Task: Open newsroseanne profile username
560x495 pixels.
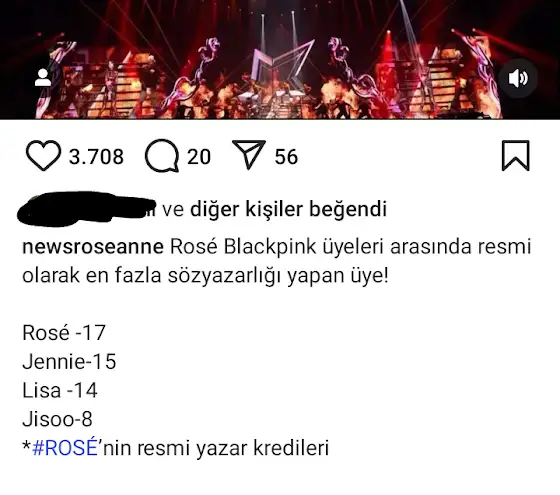Action: point(93,247)
